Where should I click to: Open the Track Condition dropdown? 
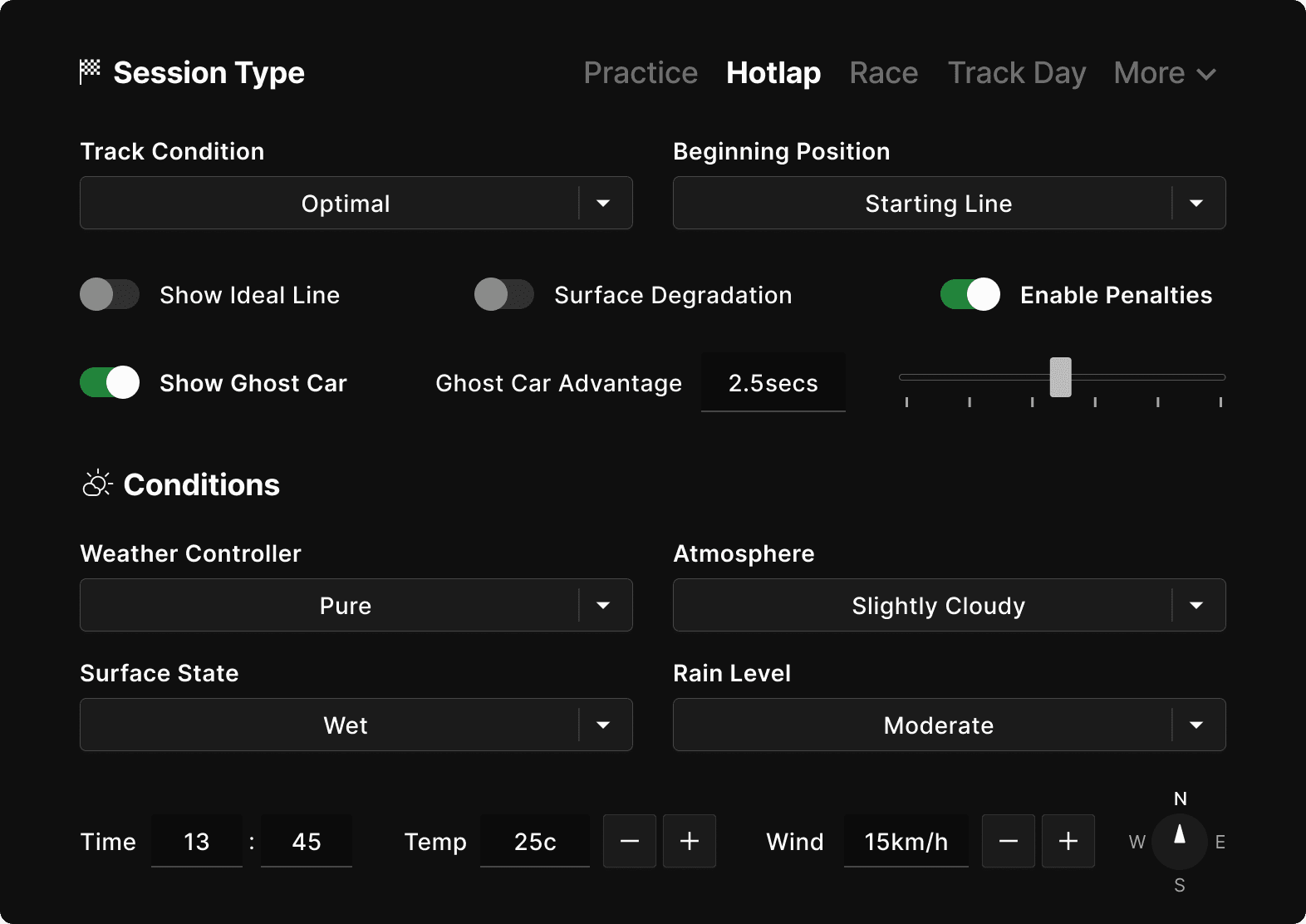tap(356, 203)
